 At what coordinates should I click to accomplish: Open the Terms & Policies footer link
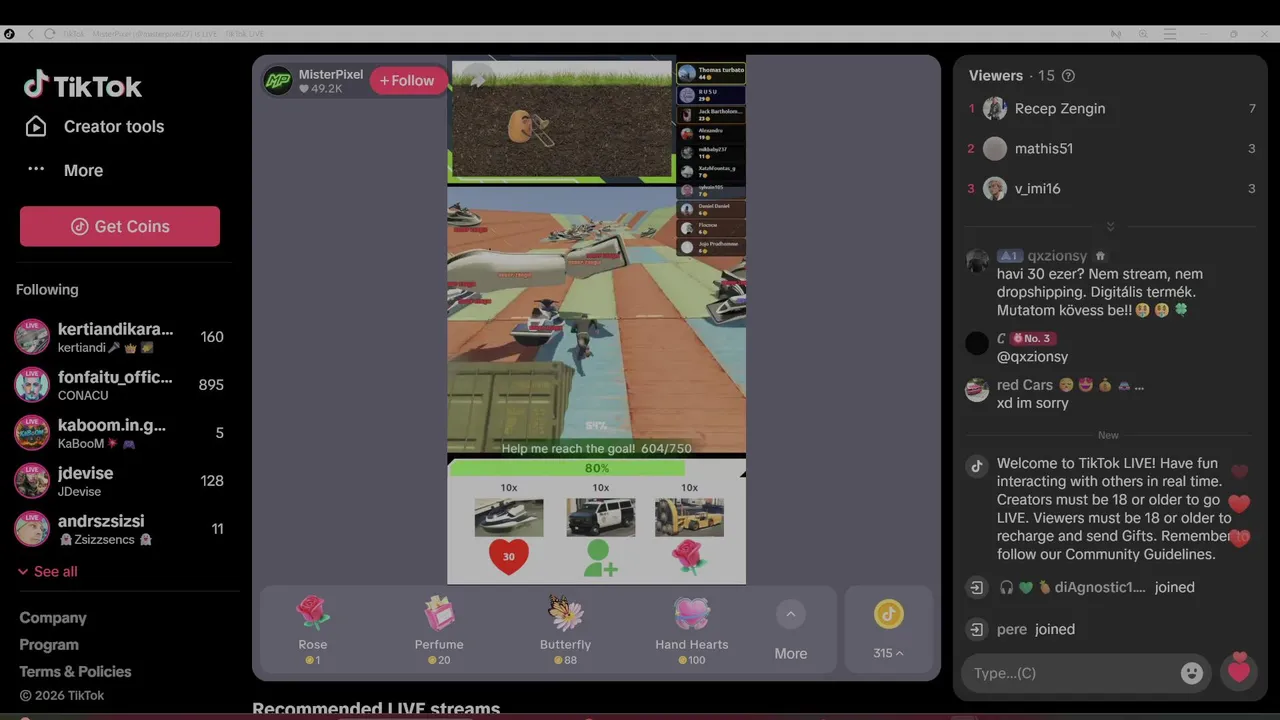(75, 672)
